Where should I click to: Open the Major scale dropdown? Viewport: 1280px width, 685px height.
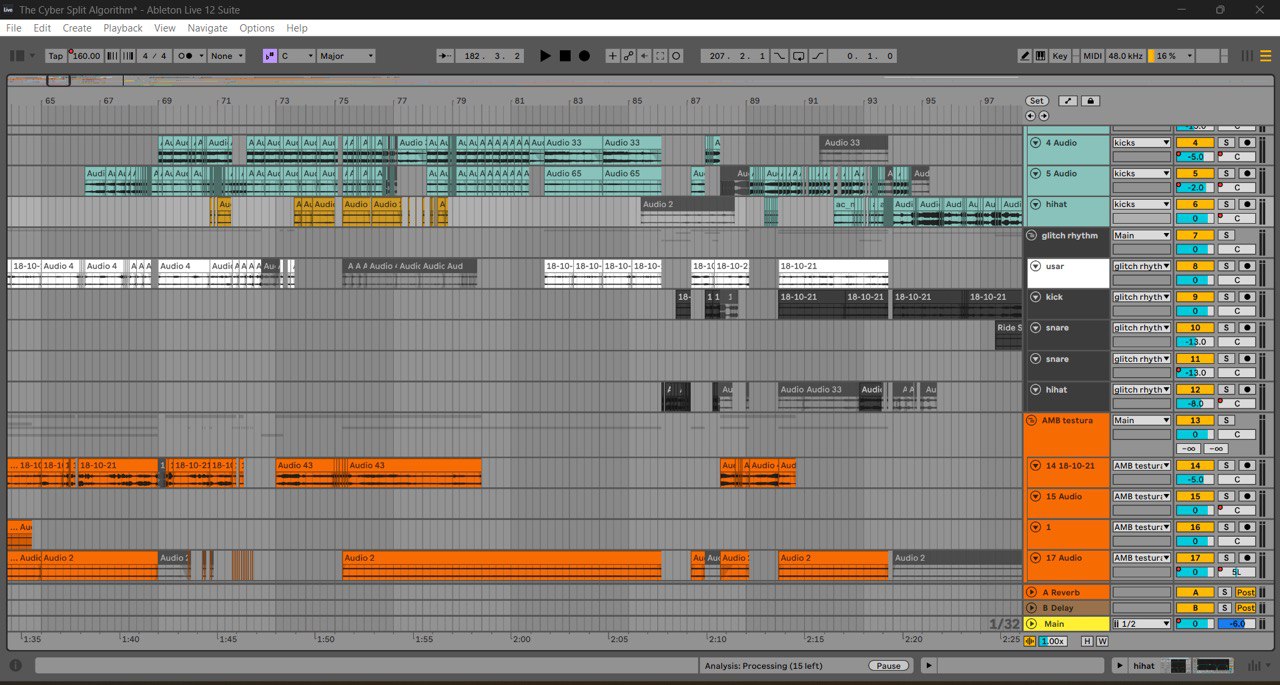point(346,56)
